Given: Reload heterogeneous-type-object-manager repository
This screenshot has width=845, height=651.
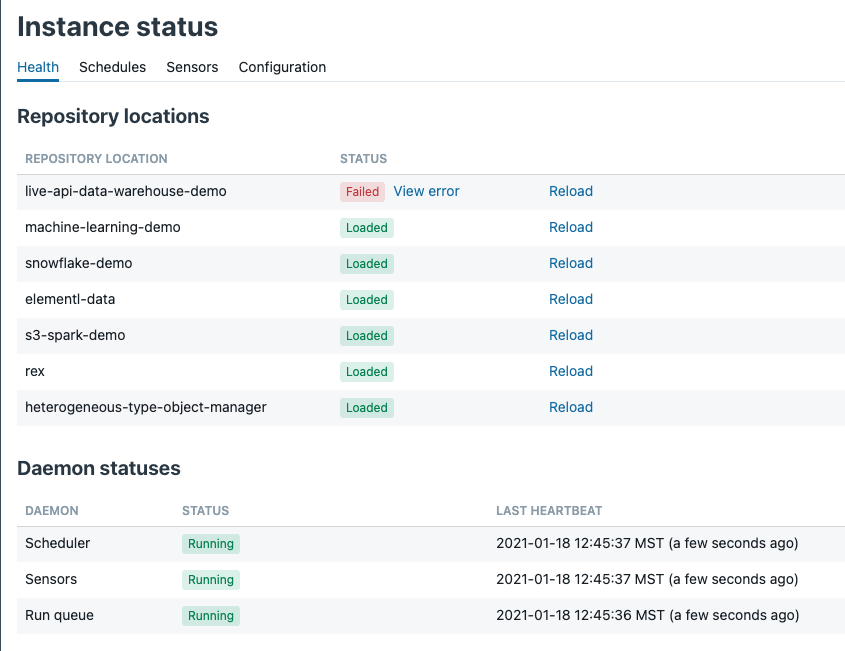Looking at the screenshot, I should point(571,407).
